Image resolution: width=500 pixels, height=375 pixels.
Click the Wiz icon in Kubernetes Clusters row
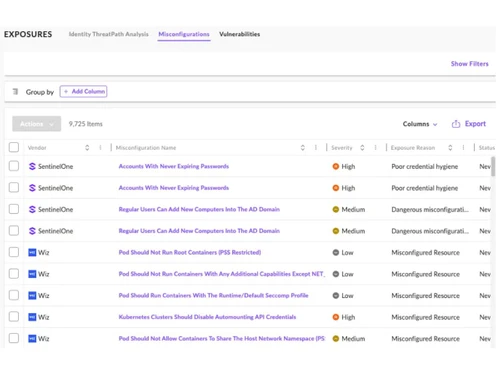click(x=32, y=317)
